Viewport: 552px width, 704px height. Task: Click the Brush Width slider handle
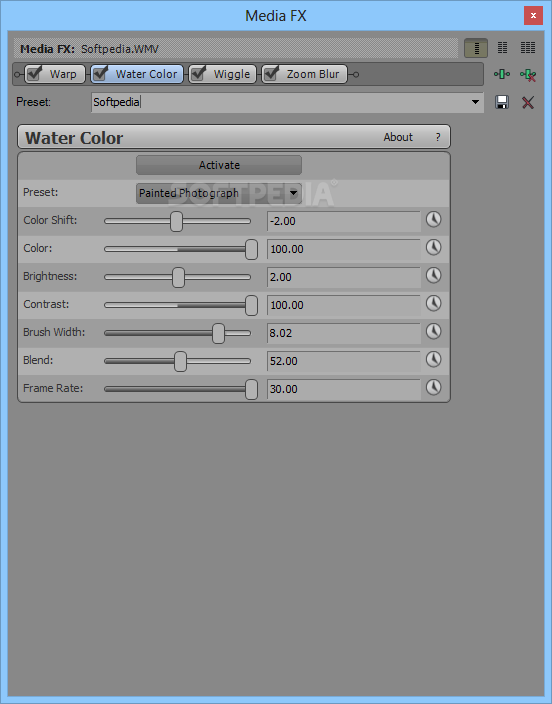coord(218,333)
